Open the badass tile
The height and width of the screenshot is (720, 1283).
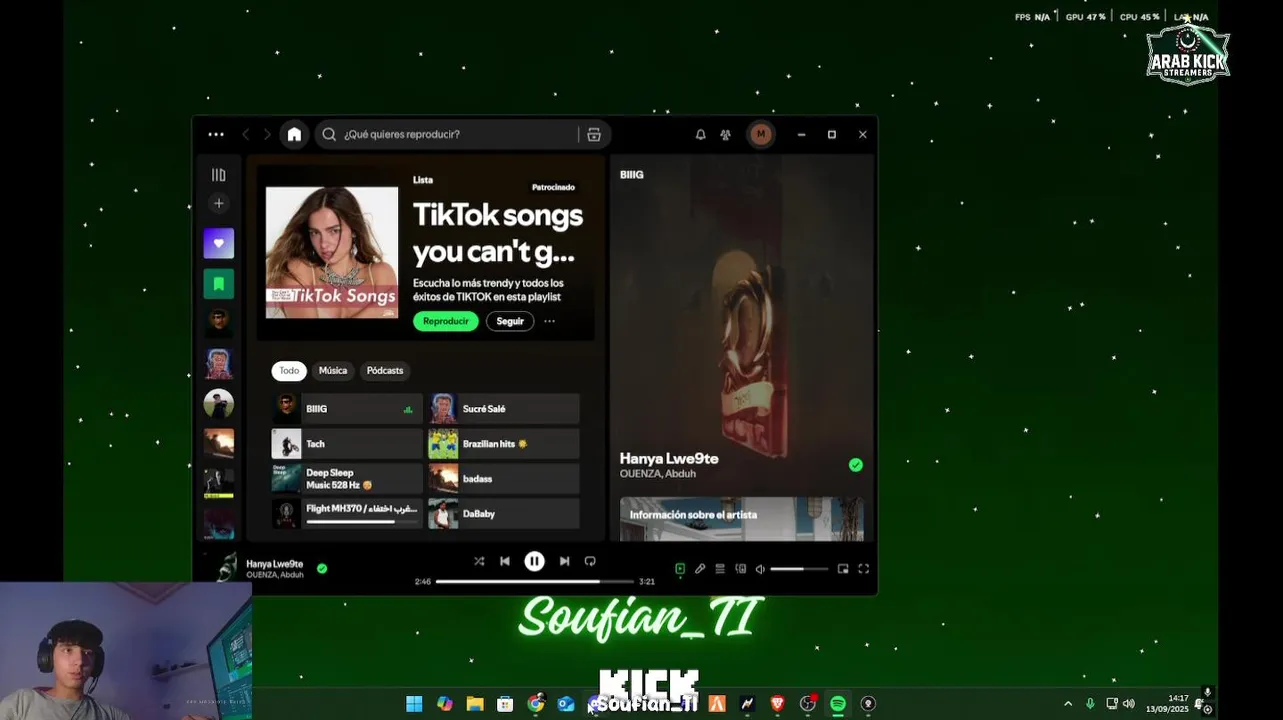click(x=504, y=479)
